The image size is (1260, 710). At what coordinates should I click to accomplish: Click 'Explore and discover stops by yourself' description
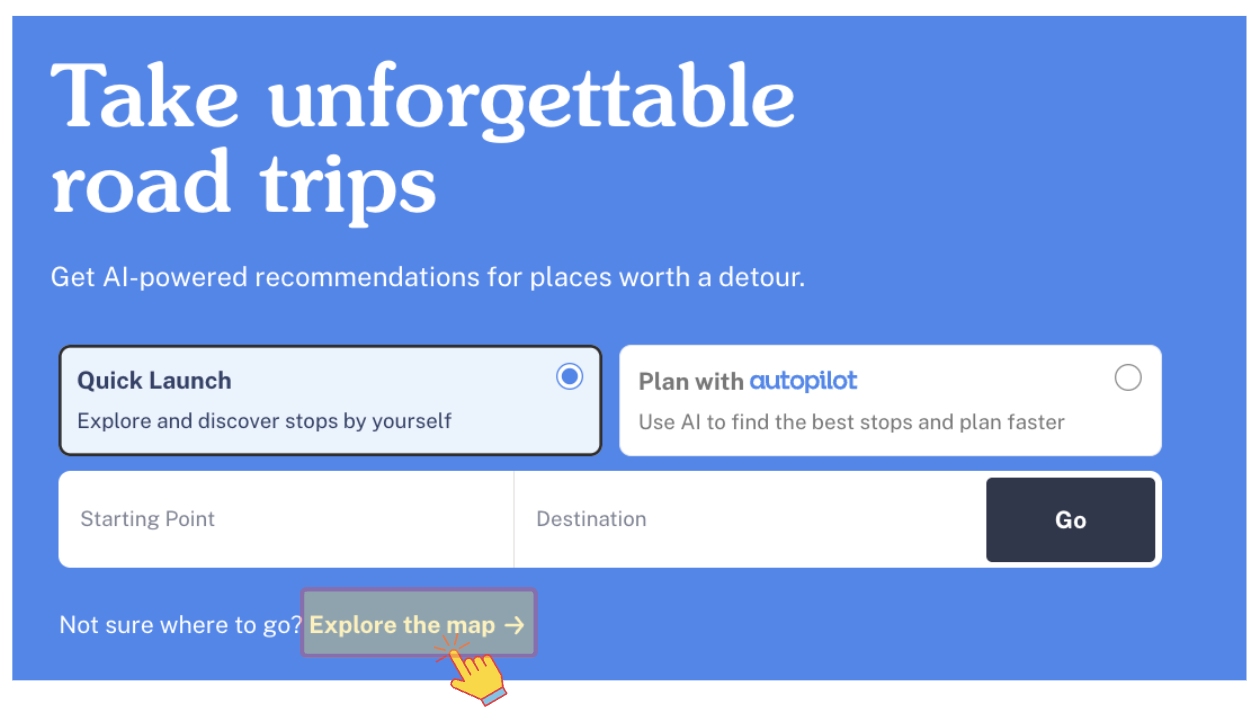pyautogui.click(x=264, y=421)
